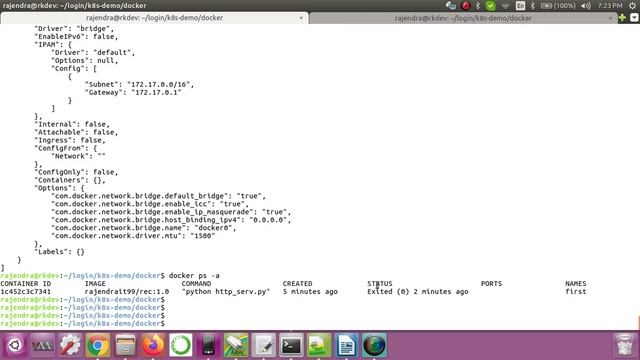Open the phone device app in dock

(208, 345)
